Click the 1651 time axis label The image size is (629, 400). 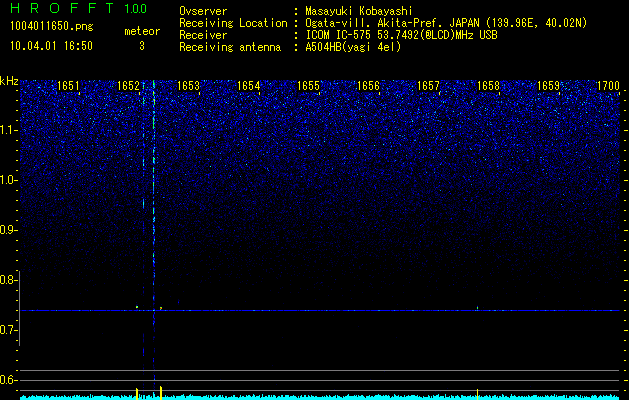click(x=68, y=86)
